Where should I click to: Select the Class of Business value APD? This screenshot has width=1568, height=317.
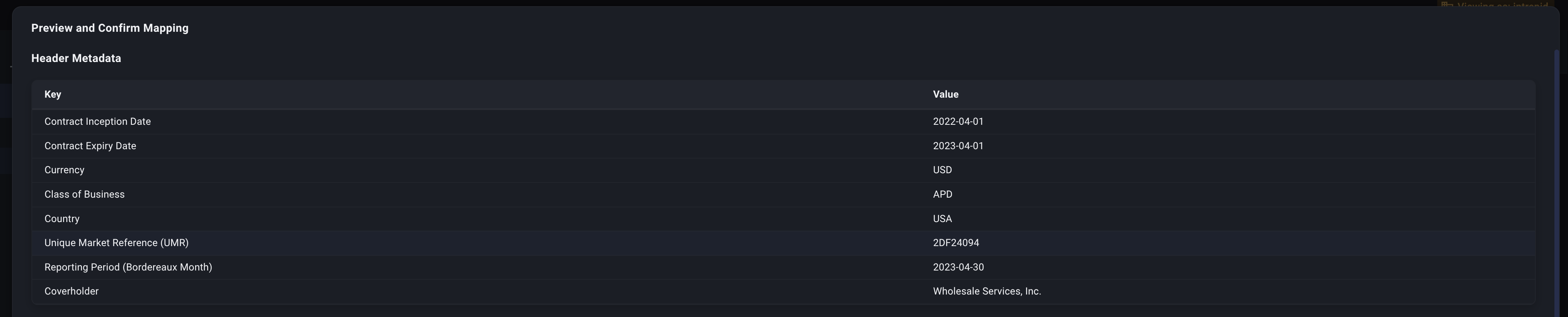943,194
